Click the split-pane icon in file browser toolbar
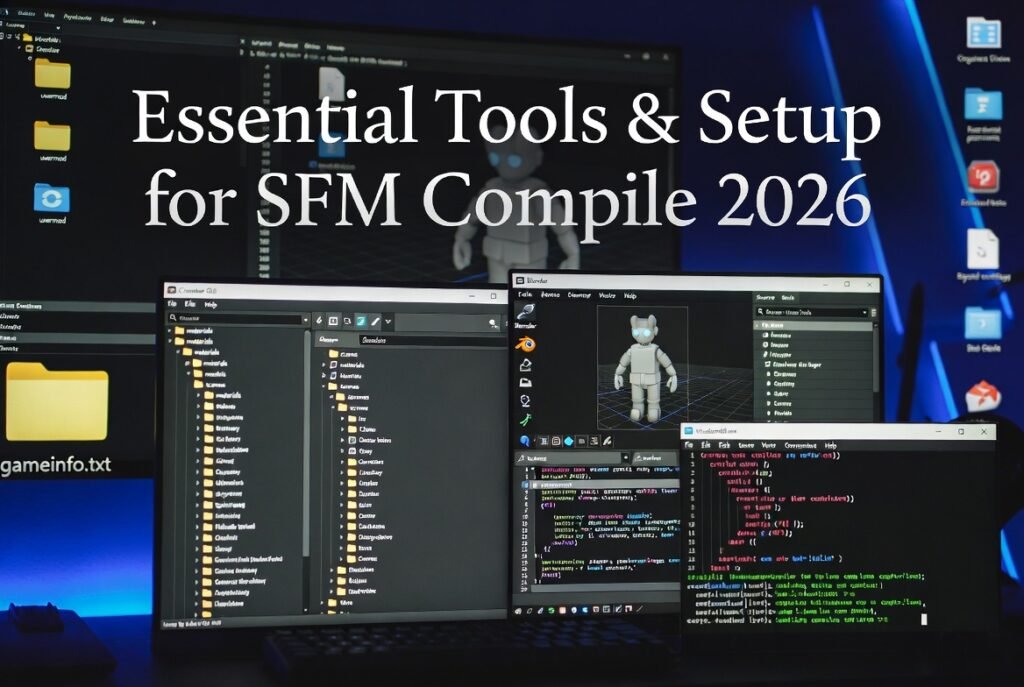 click(x=333, y=321)
